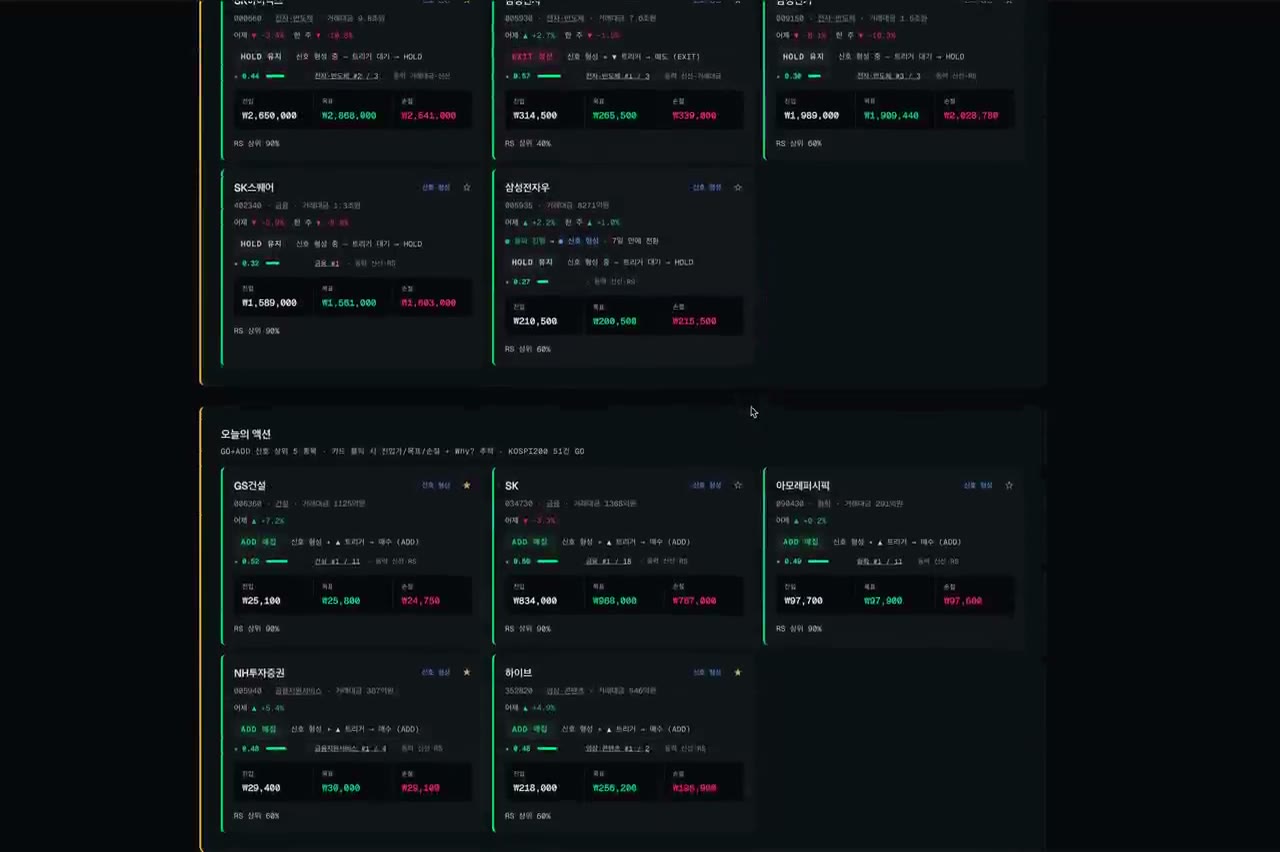The height and width of the screenshot is (852, 1280).
Task: Click target price ₩256,200 on 하이브
Action: tap(614, 787)
